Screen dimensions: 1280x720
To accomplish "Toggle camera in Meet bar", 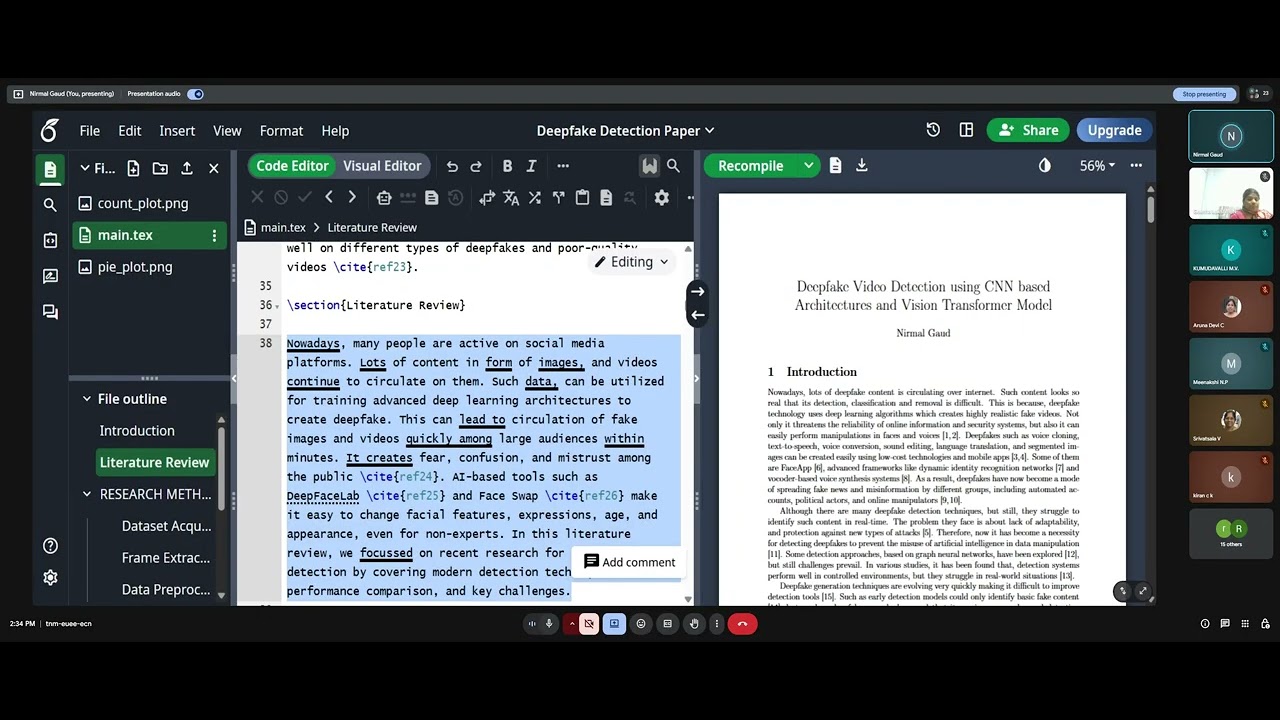I will [589, 624].
